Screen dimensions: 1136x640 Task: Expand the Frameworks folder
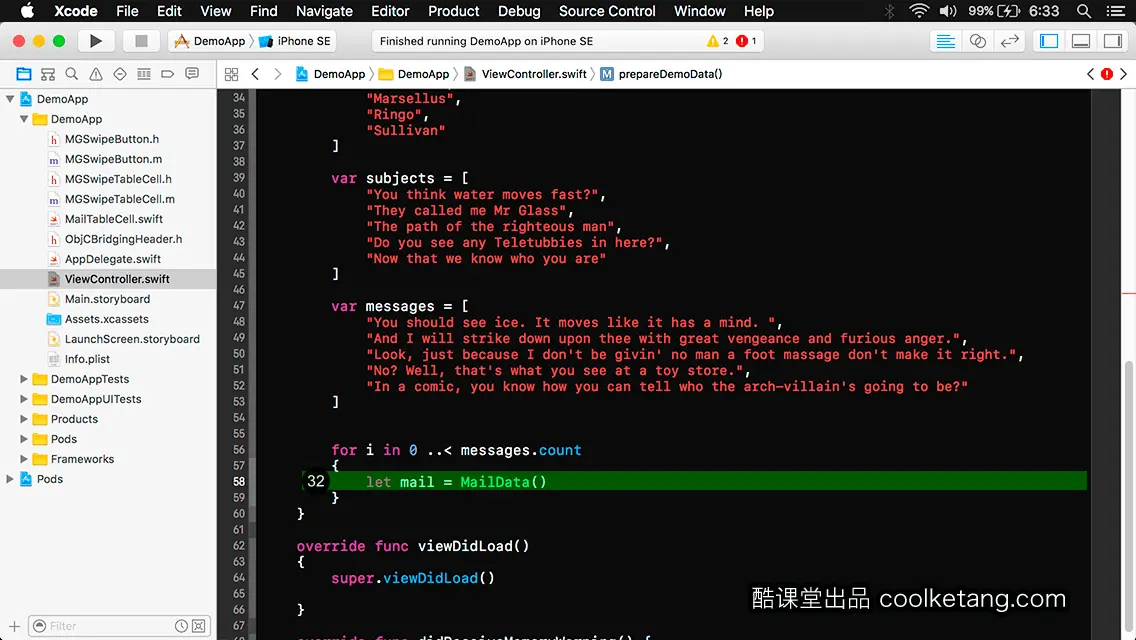pos(24,459)
